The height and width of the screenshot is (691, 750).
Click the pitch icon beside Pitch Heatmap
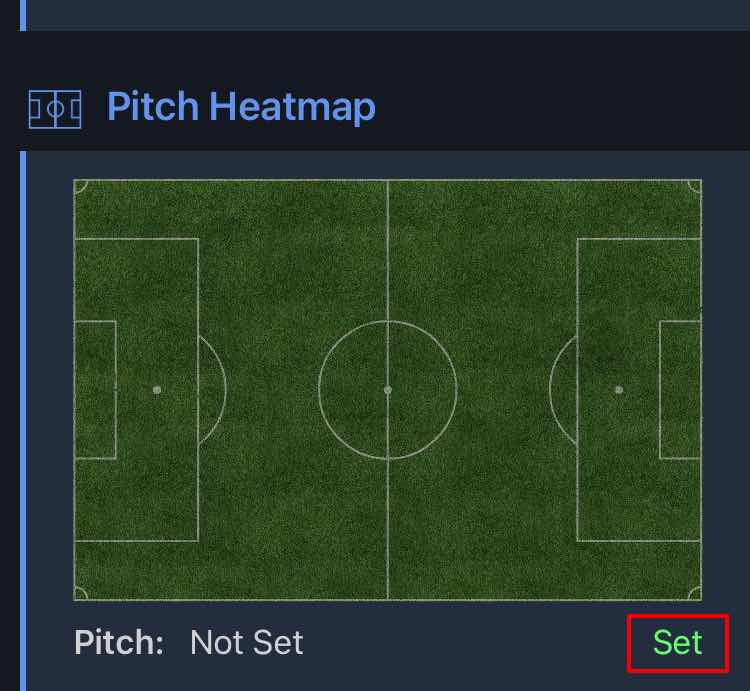[x=55, y=109]
